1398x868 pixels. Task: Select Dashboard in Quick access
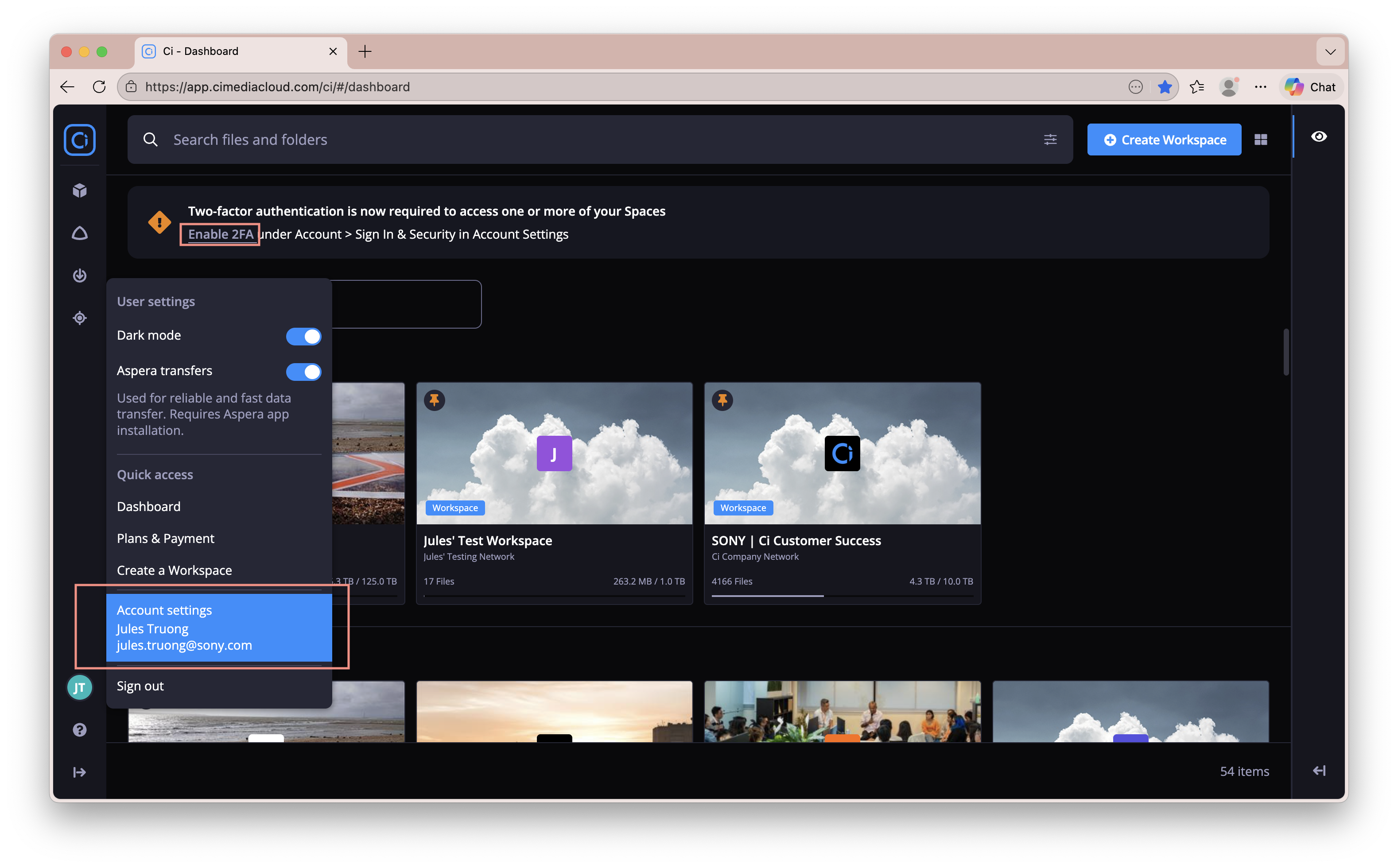(x=149, y=506)
